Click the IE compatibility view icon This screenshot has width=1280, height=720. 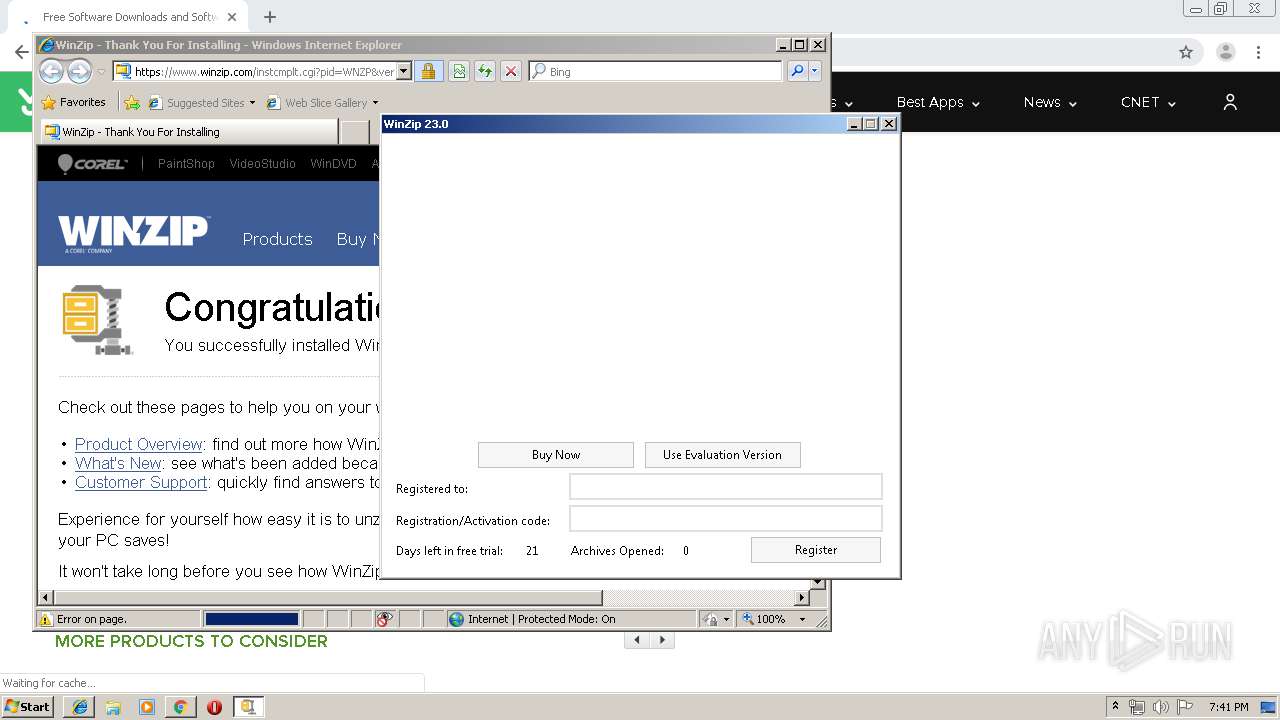tap(459, 71)
